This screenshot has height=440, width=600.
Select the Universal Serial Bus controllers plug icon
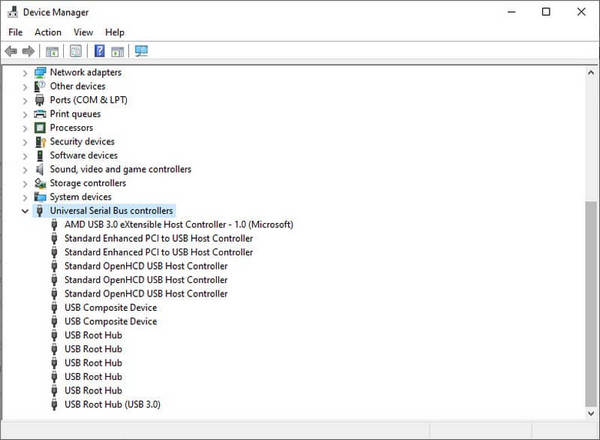pyautogui.click(x=40, y=210)
